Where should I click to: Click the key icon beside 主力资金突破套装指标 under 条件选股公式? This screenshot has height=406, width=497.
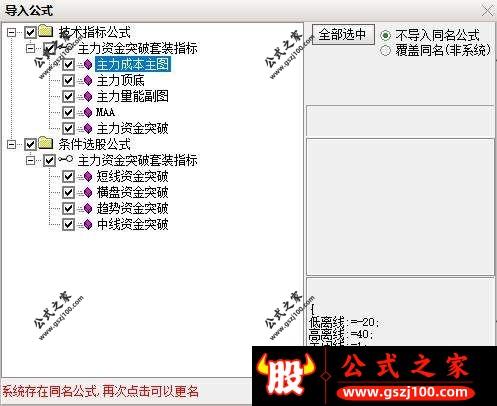(66, 160)
